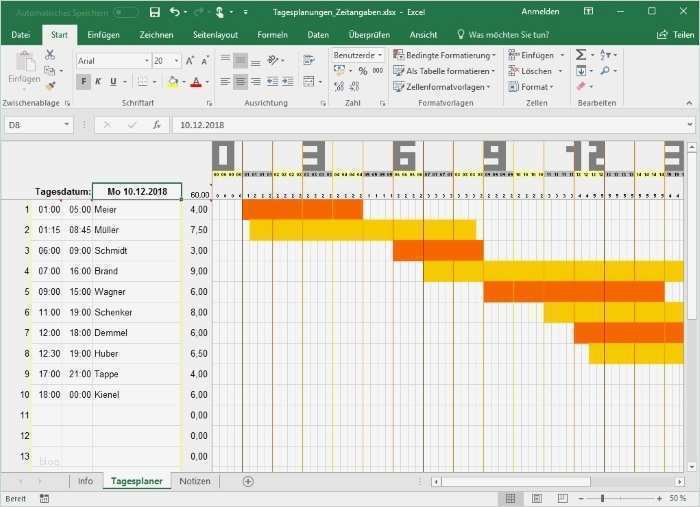Screen dimensions: 700x507
Task: Toggle center horizontal alignment
Action: tap(240, 81)
